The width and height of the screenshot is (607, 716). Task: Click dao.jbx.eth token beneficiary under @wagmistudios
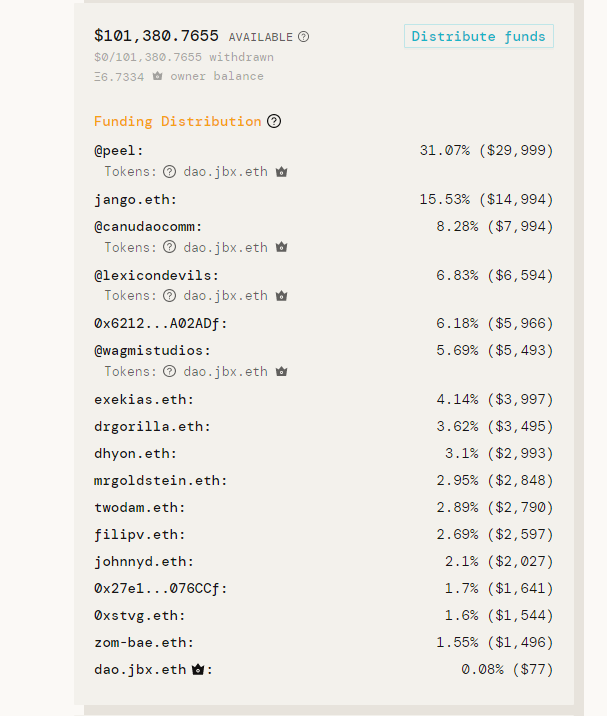(226, 372)
